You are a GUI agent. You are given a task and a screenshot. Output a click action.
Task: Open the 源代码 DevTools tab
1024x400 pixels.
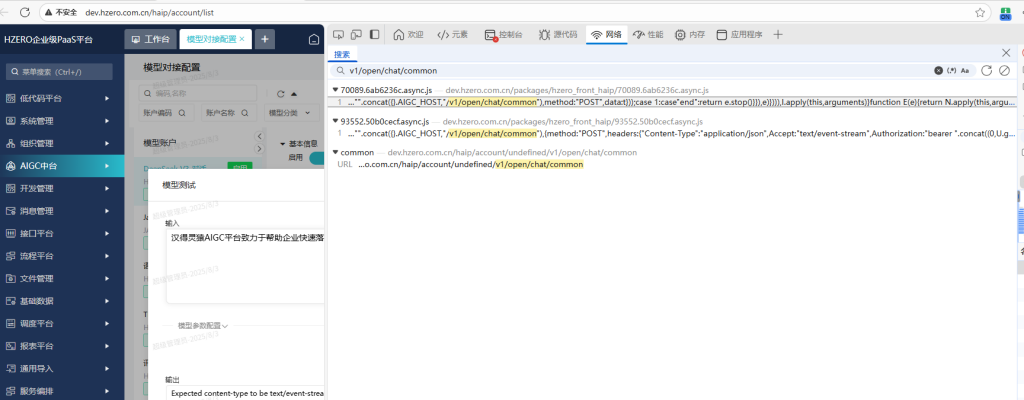[558, 34]
